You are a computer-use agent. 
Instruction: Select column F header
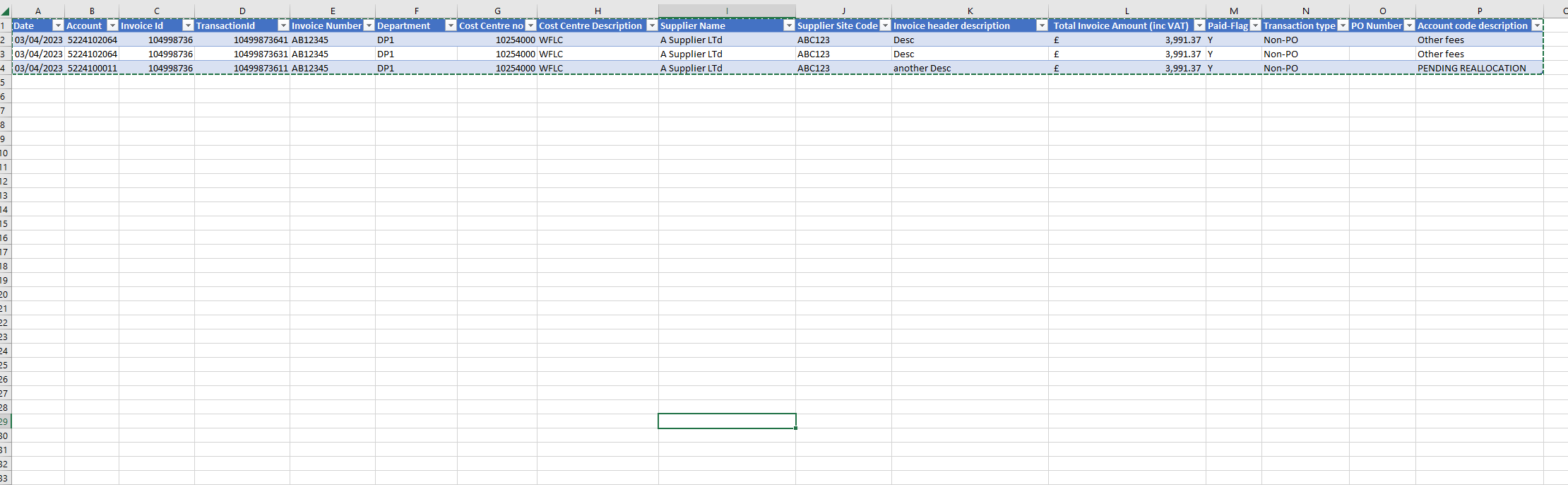coord(416,11)
